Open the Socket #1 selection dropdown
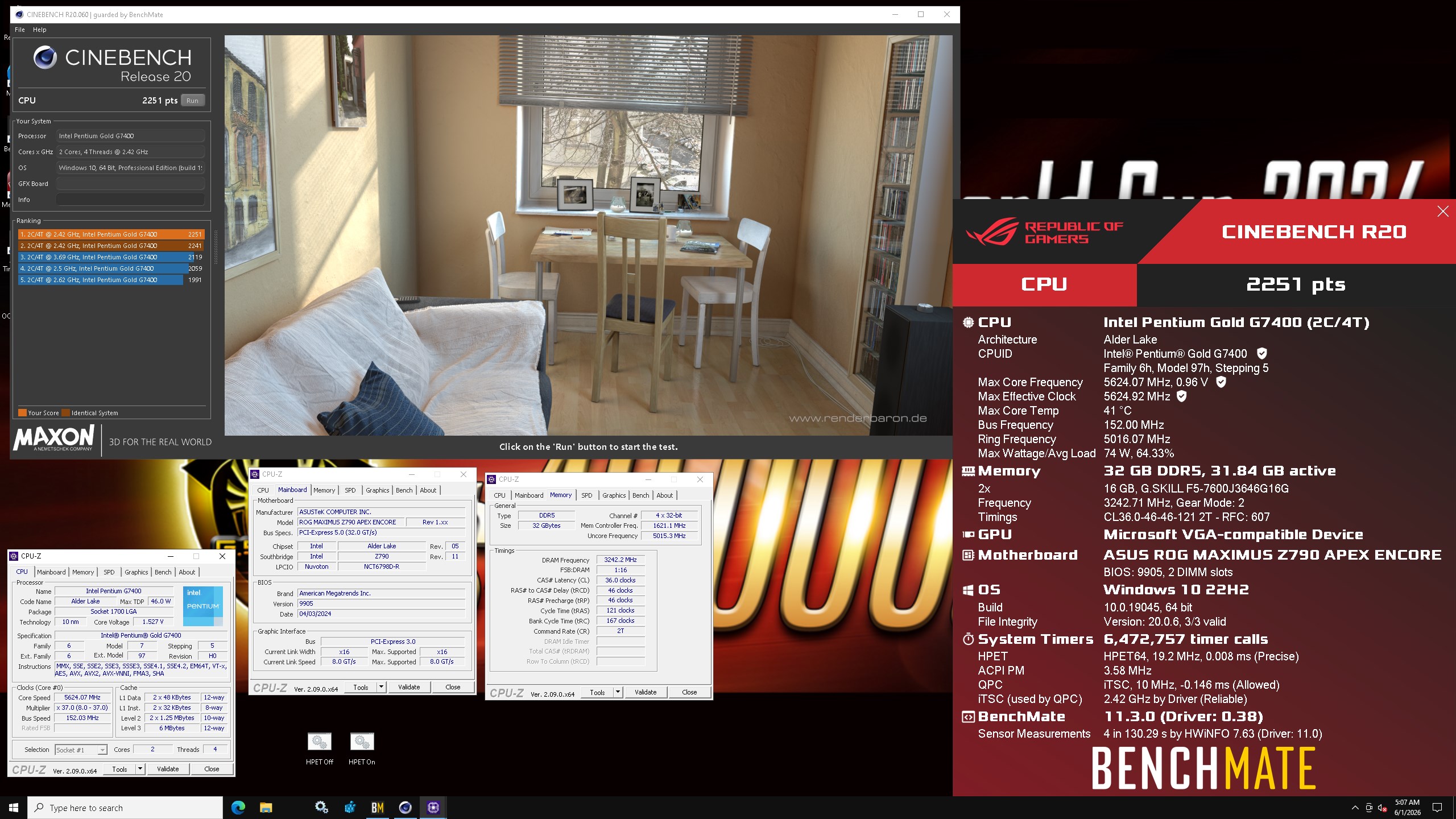Image resolution: width=1456 pixels, height=819 pixels. pos(81,750)
